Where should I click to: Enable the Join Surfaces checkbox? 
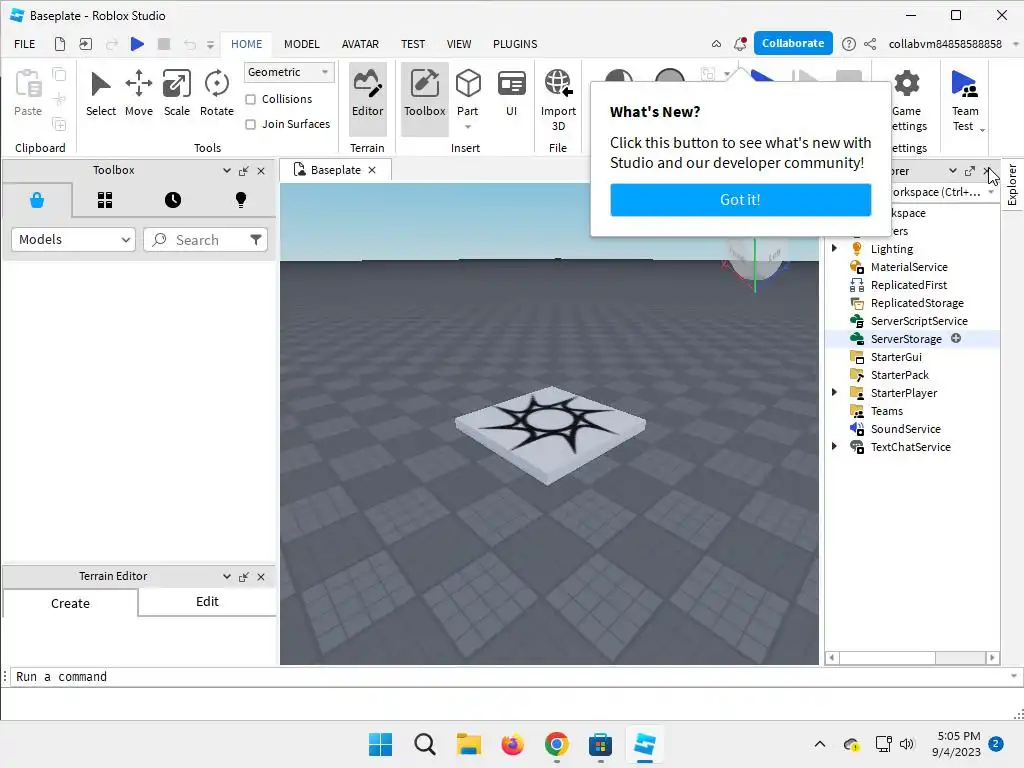pyautogui.click(x=251, y=124)
